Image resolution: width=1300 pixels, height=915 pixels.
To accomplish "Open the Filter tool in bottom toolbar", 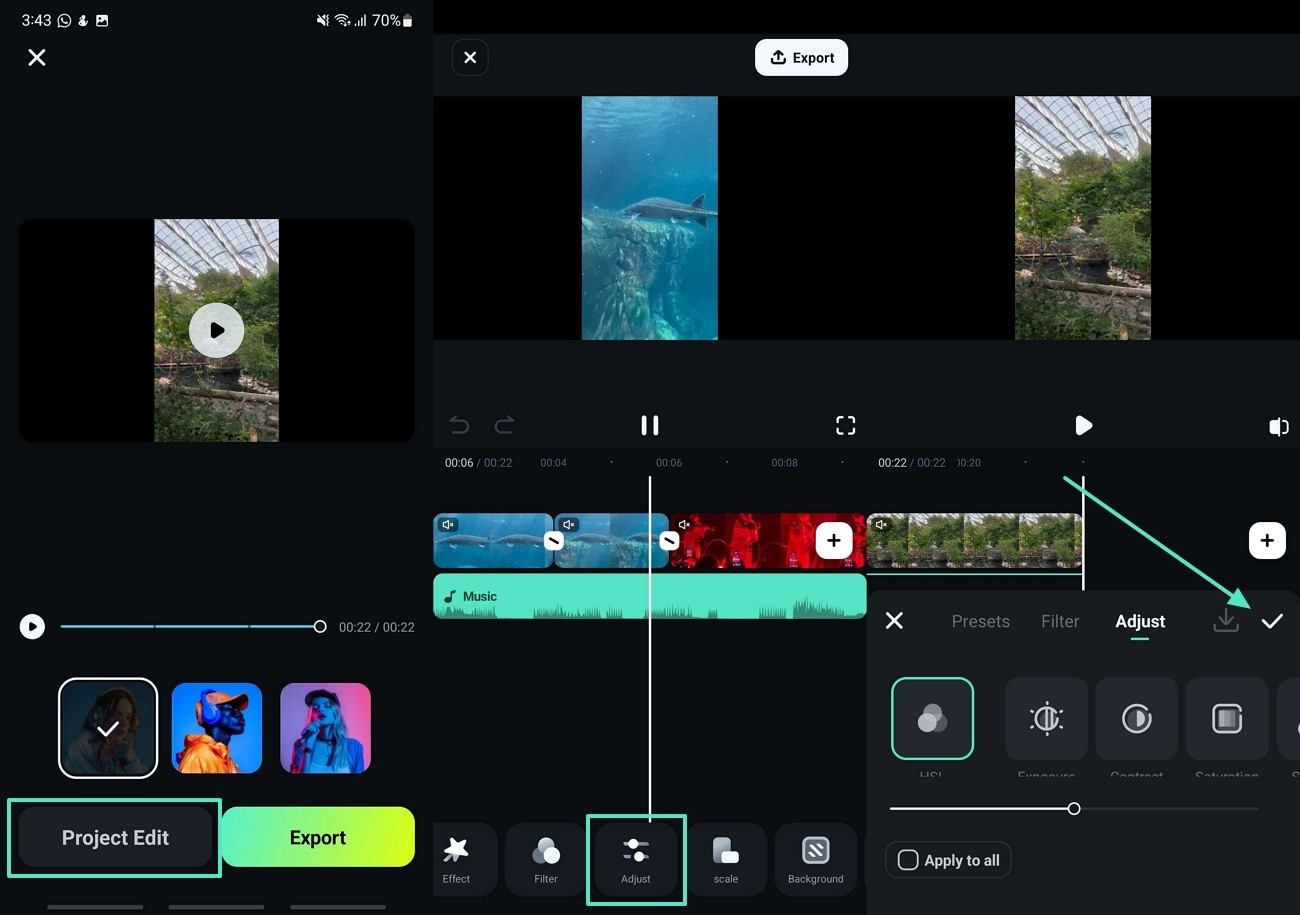I will 546,860.
